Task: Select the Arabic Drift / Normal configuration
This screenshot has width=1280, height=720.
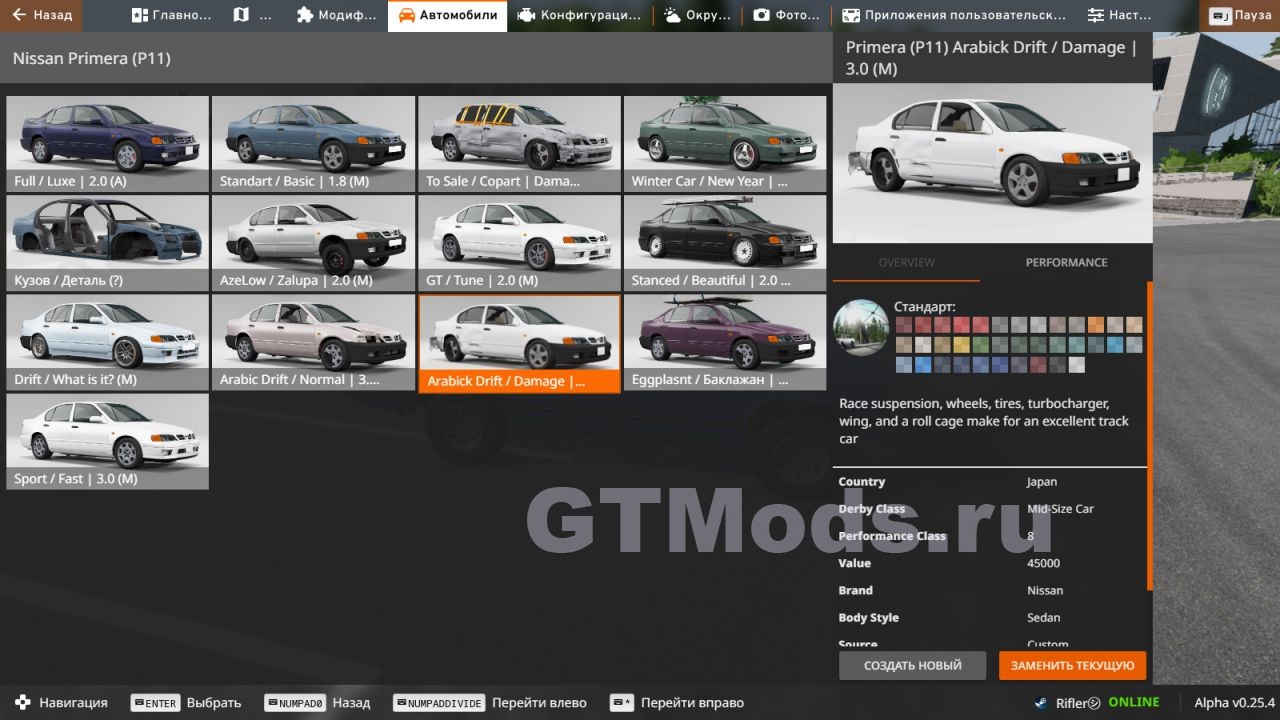Action: click(x=313, y=342)
